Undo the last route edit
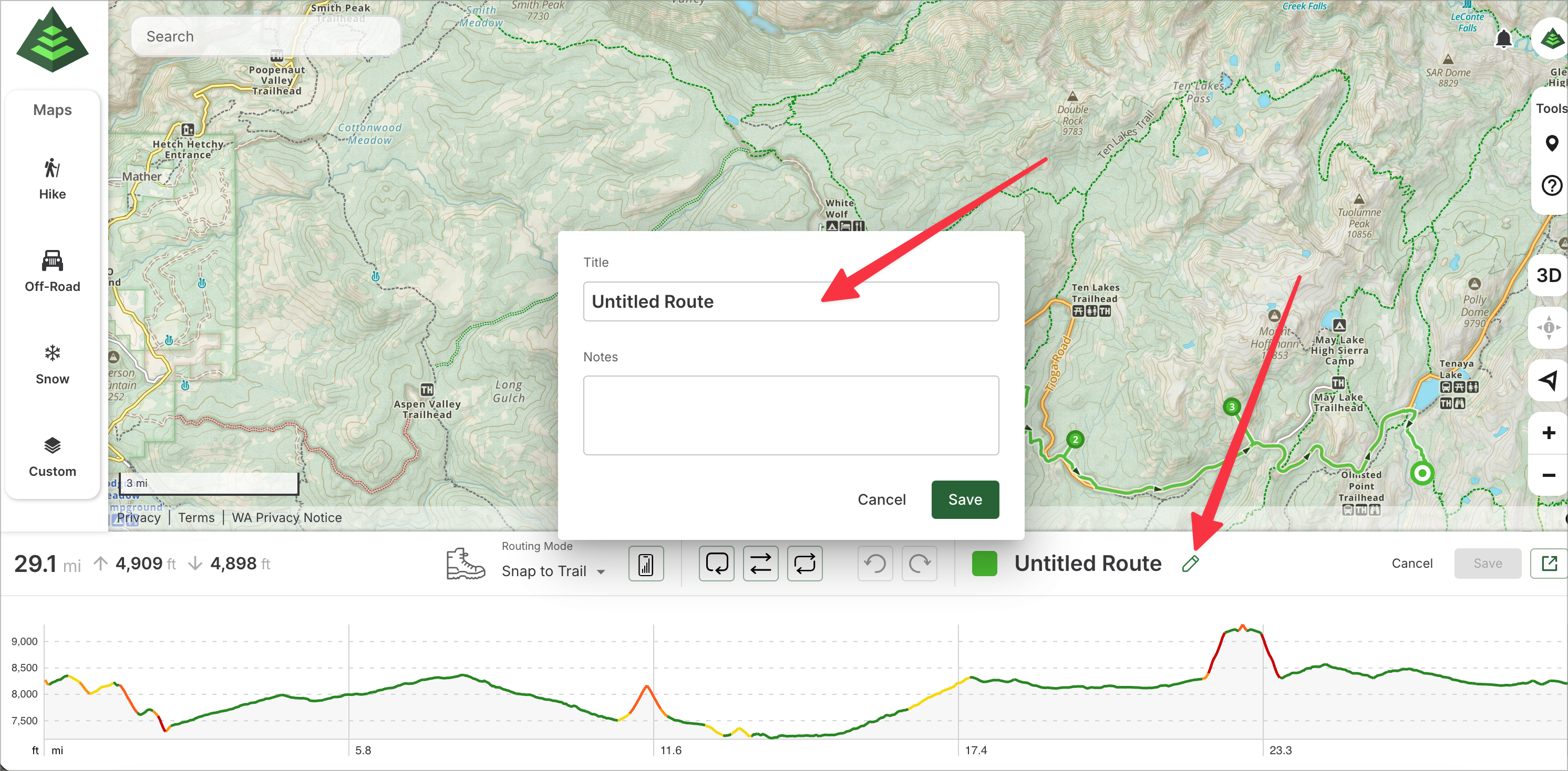Screen dimensions: 1568x771 tap(875, 564)
